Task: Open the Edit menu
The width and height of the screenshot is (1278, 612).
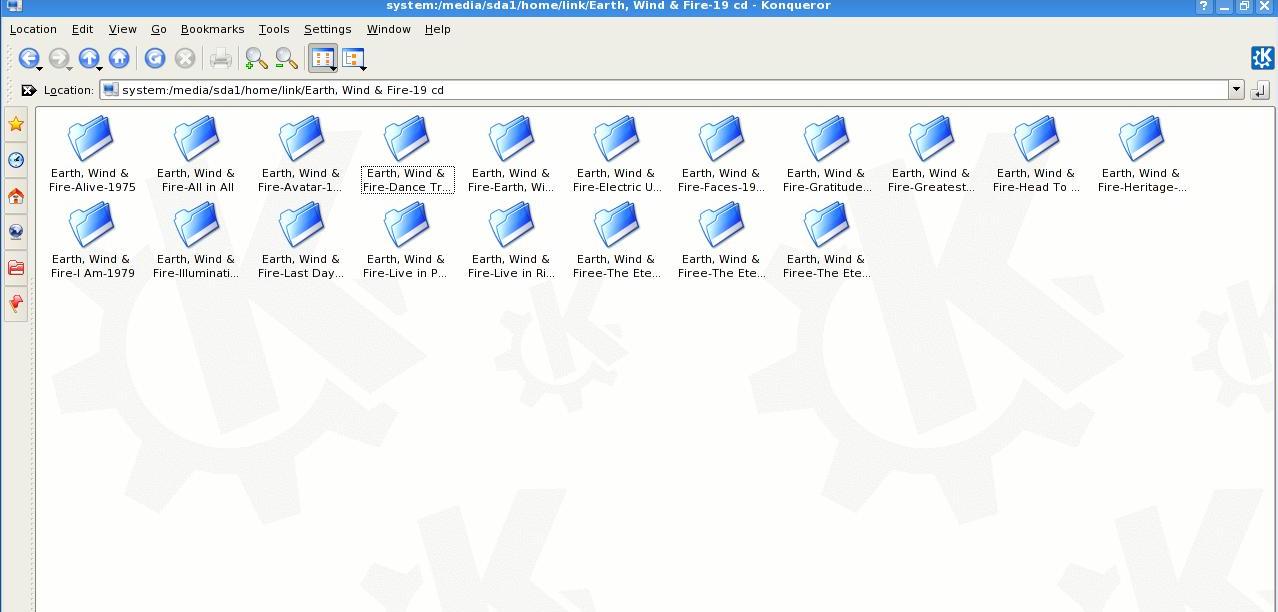Action: (83, 29)
